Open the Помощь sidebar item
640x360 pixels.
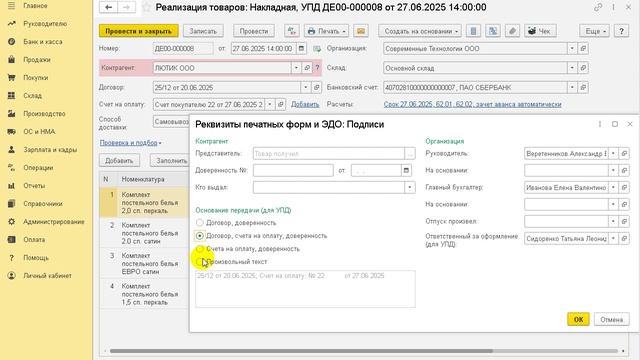[x=36, y=258]
